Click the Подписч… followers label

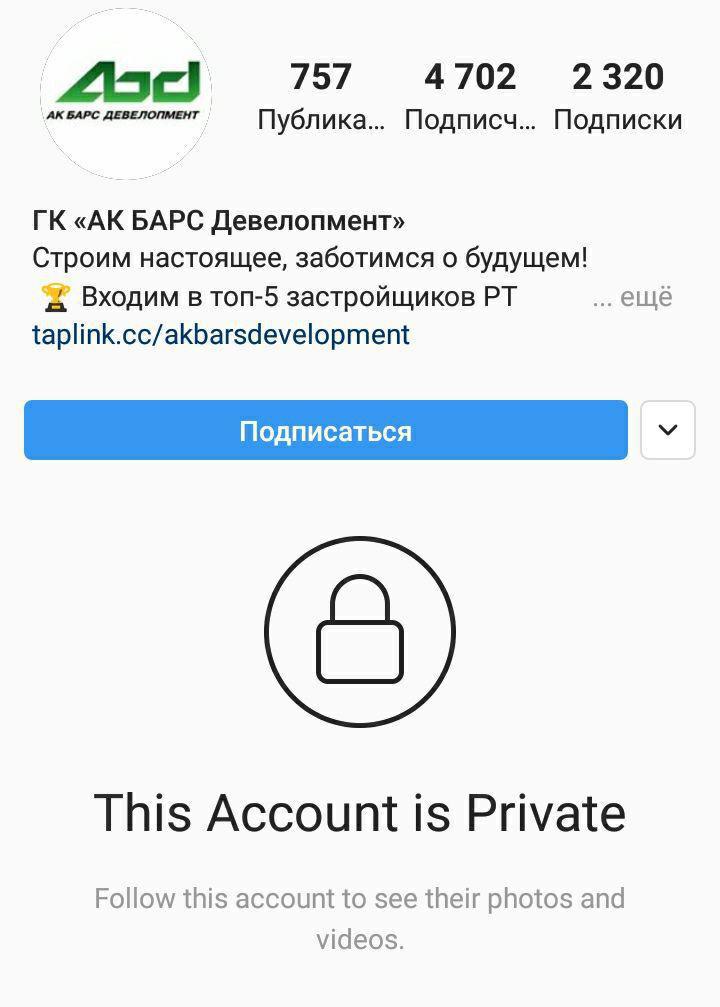click(x=470, y=120)
